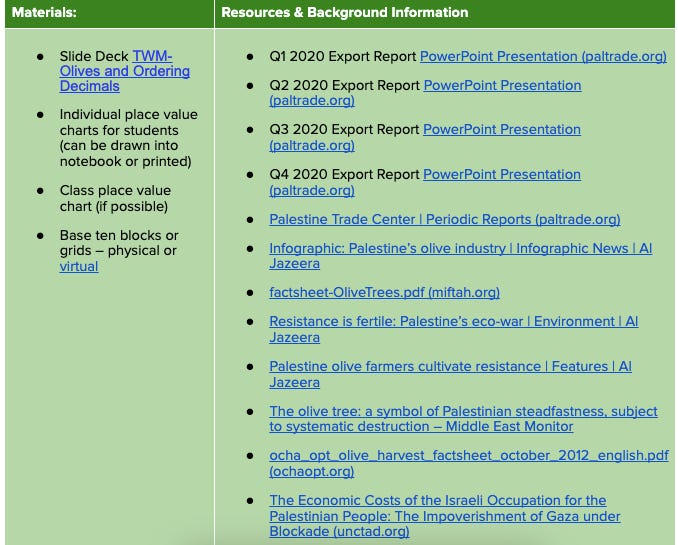
Task: Click the Individual place value charts text
Action: pos(128,138)
